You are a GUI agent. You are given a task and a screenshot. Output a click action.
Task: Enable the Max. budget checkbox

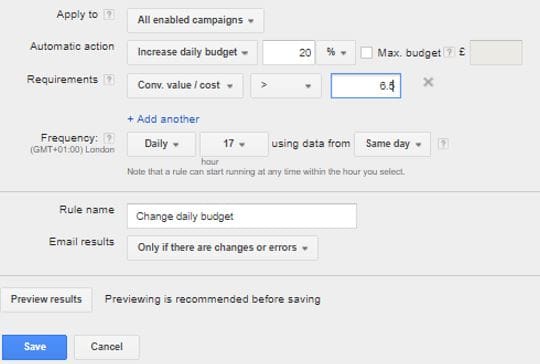366,53
